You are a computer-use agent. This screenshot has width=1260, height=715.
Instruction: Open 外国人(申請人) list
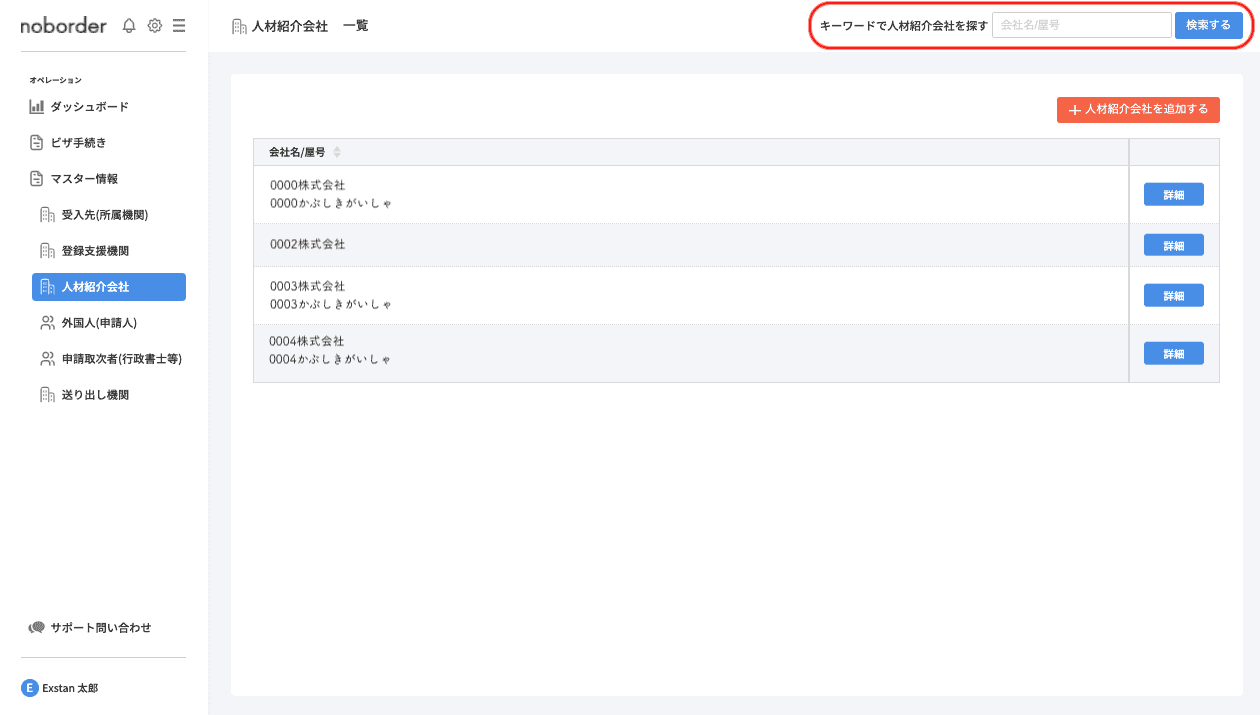tap(98, 323)
